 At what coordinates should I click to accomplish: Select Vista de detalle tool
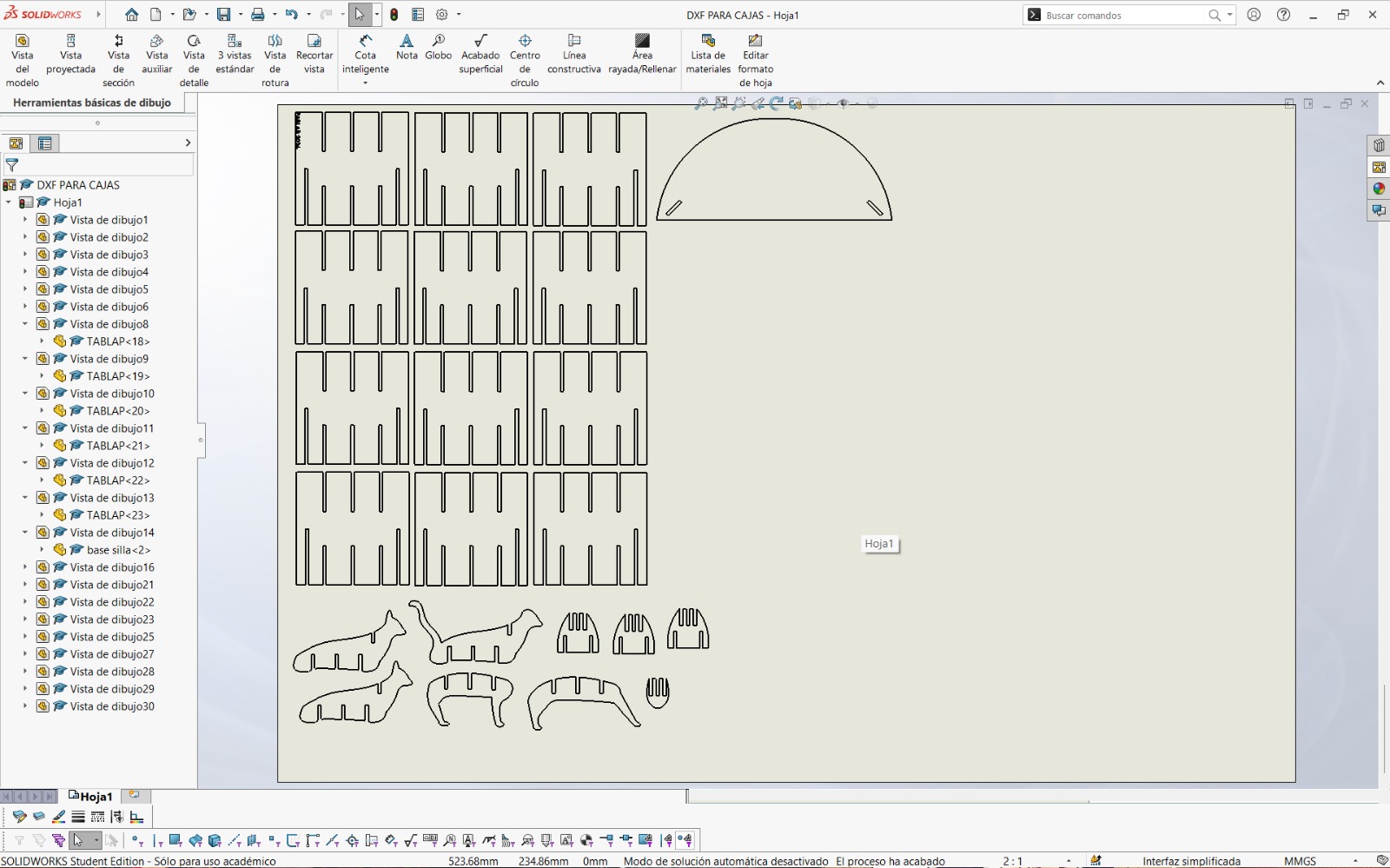(x=194, y=60)
